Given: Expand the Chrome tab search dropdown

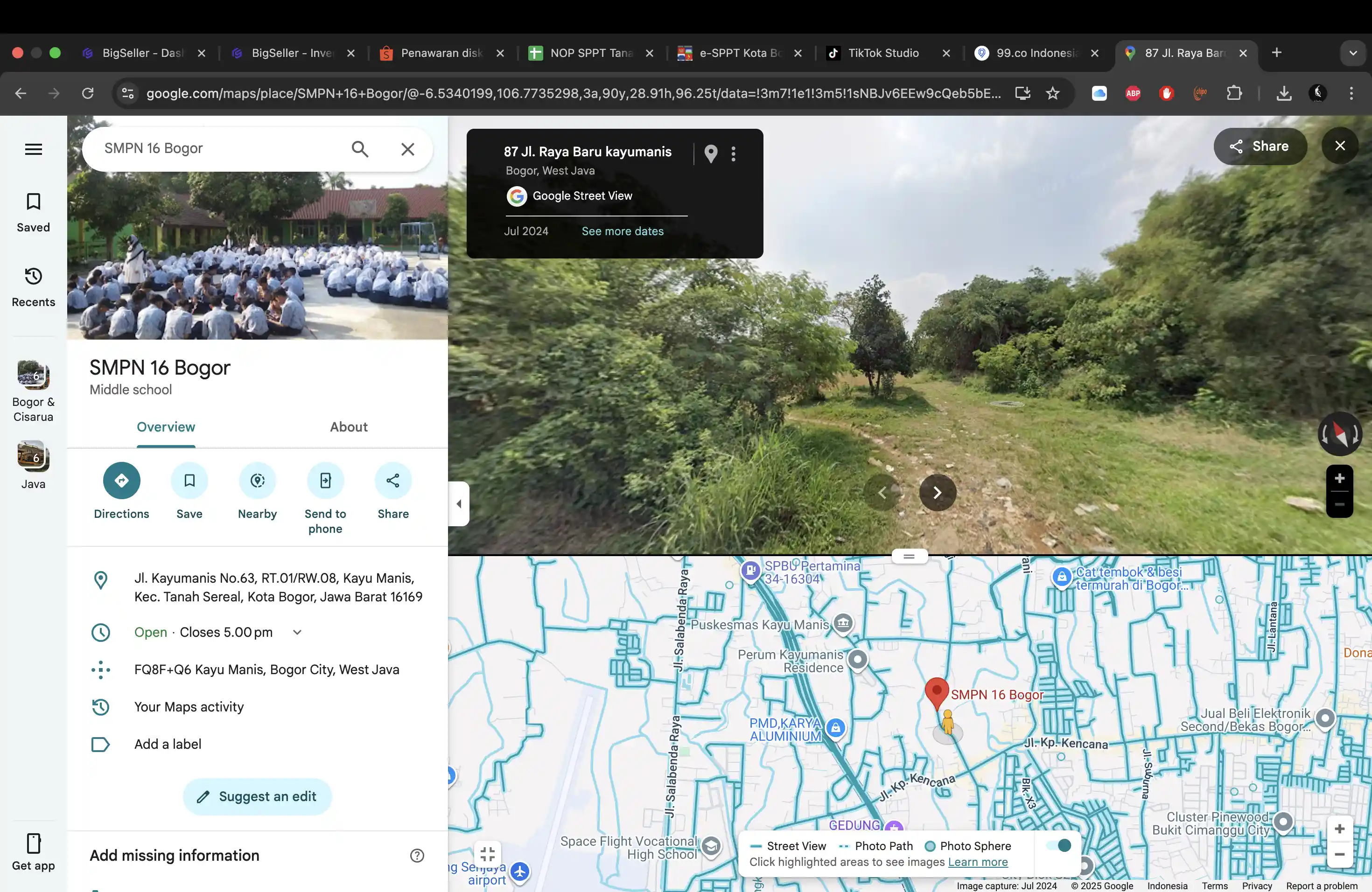Looking at the screenshot, I should [x=1353, y=53].
